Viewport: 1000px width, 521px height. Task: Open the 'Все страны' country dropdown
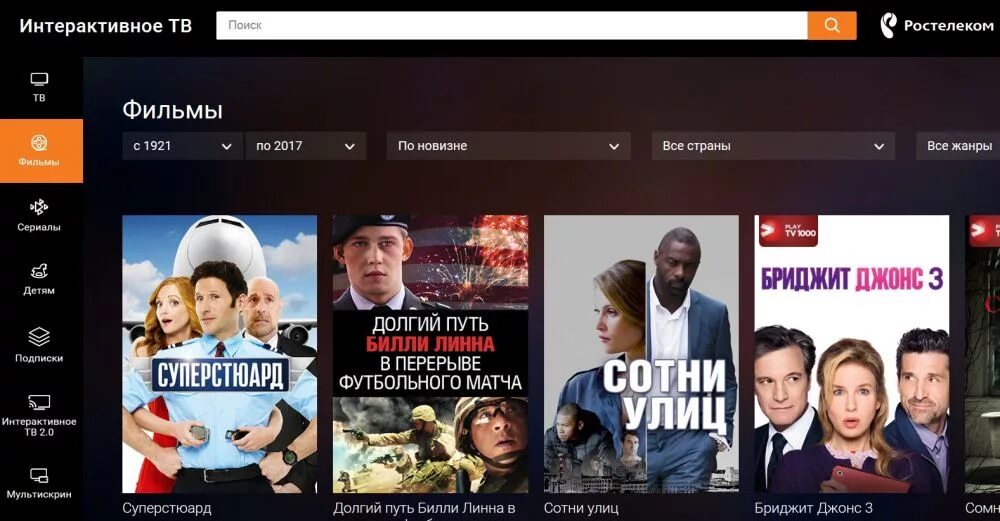tap(773, 146)
